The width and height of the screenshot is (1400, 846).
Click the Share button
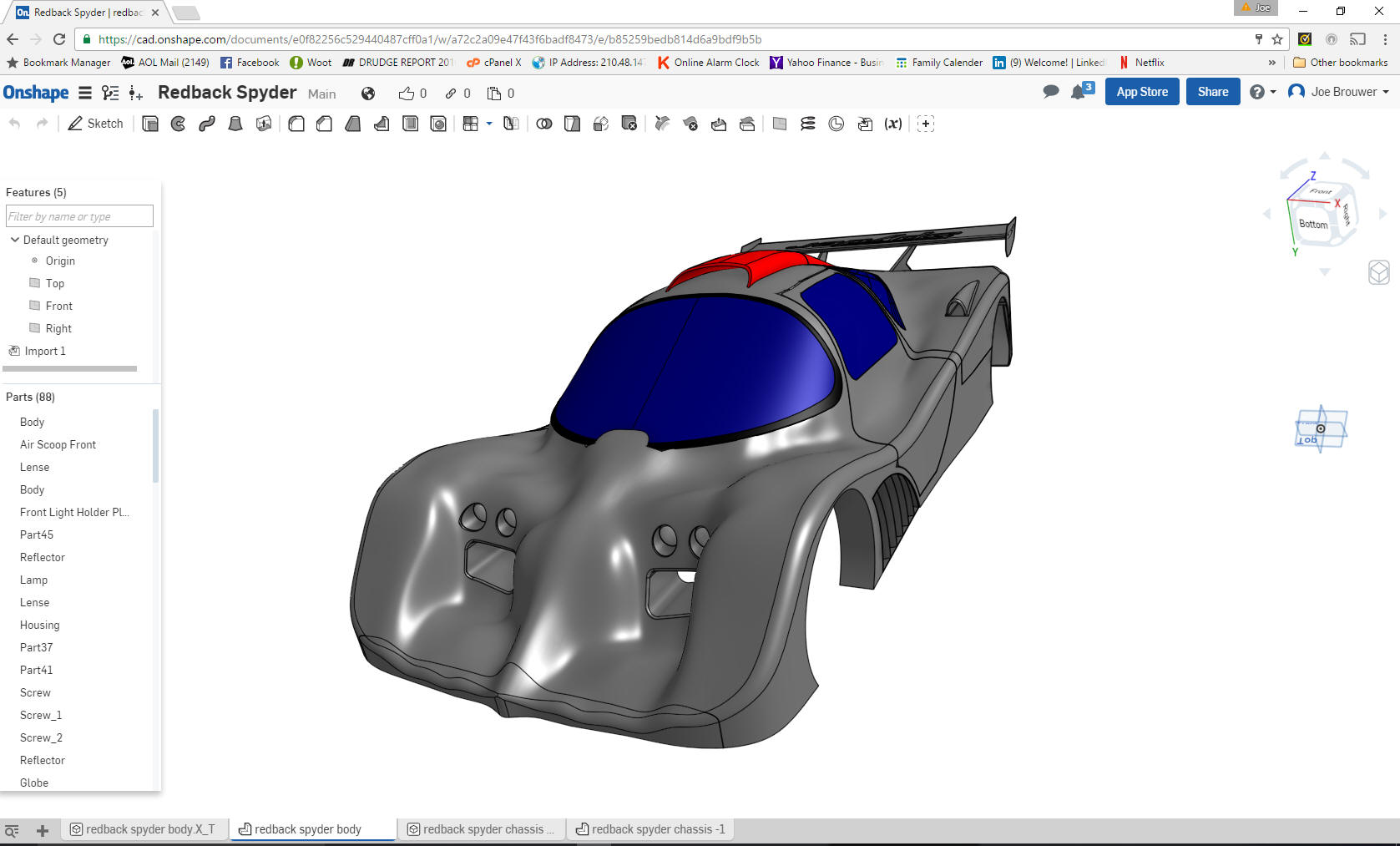click(1212, 92)
